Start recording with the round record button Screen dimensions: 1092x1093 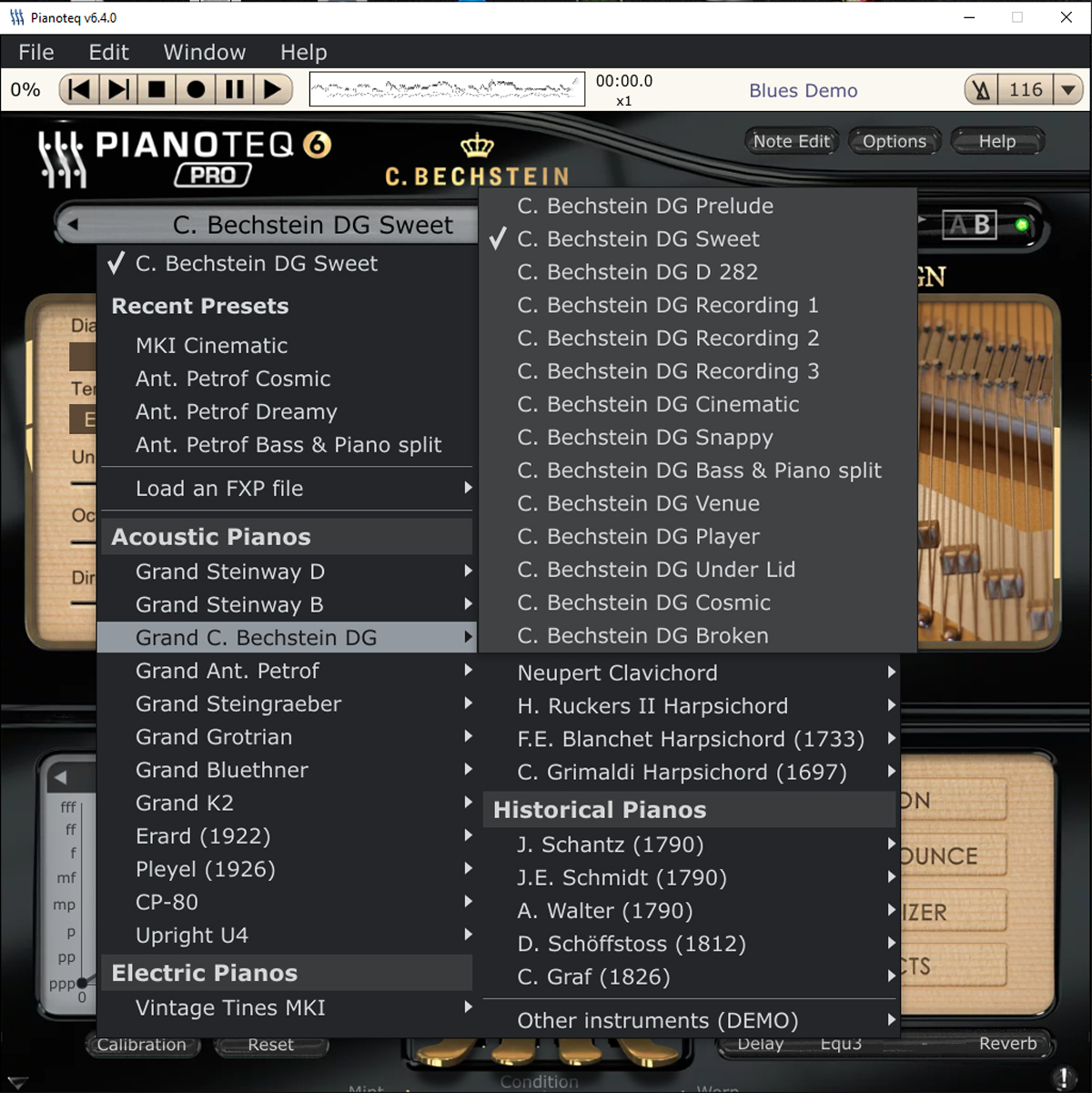coord(196,89)
